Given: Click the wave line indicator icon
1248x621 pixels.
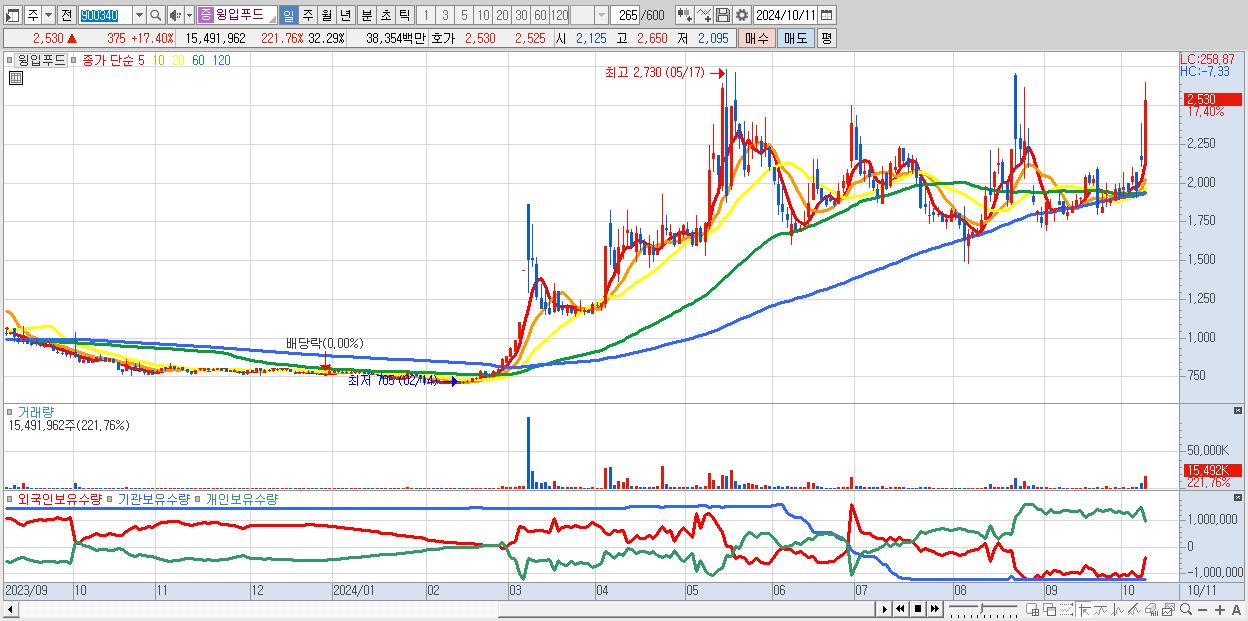Looking at the screenshot, I should pos(1118,610).
